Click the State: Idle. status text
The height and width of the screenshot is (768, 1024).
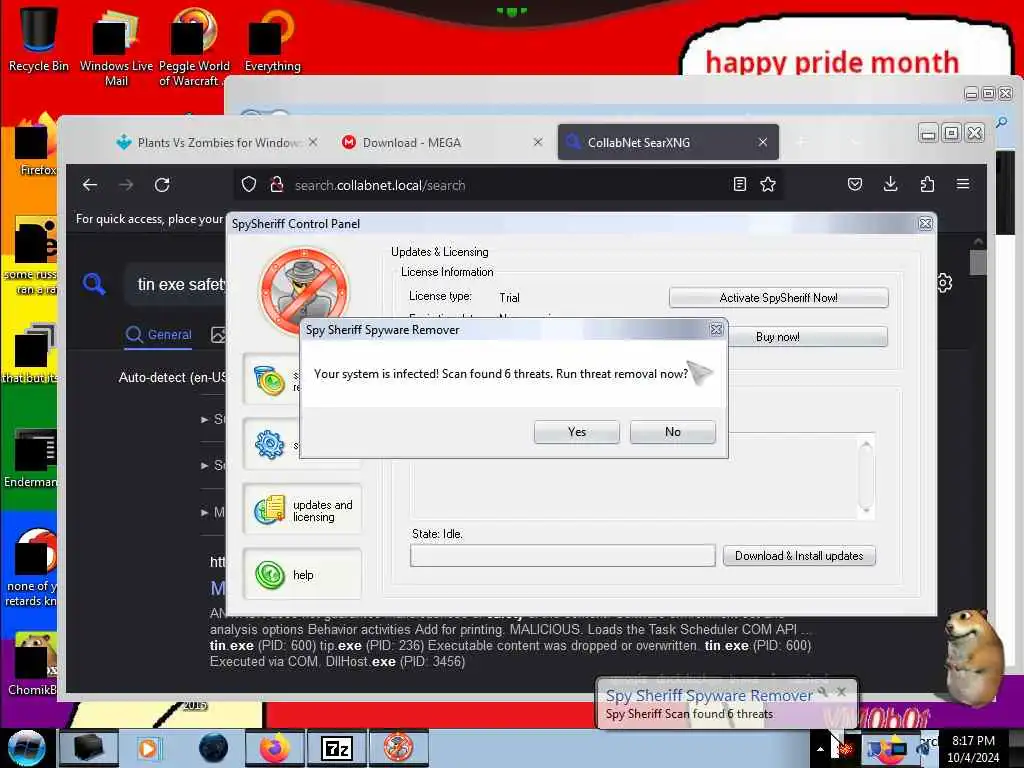pos(437,534)
